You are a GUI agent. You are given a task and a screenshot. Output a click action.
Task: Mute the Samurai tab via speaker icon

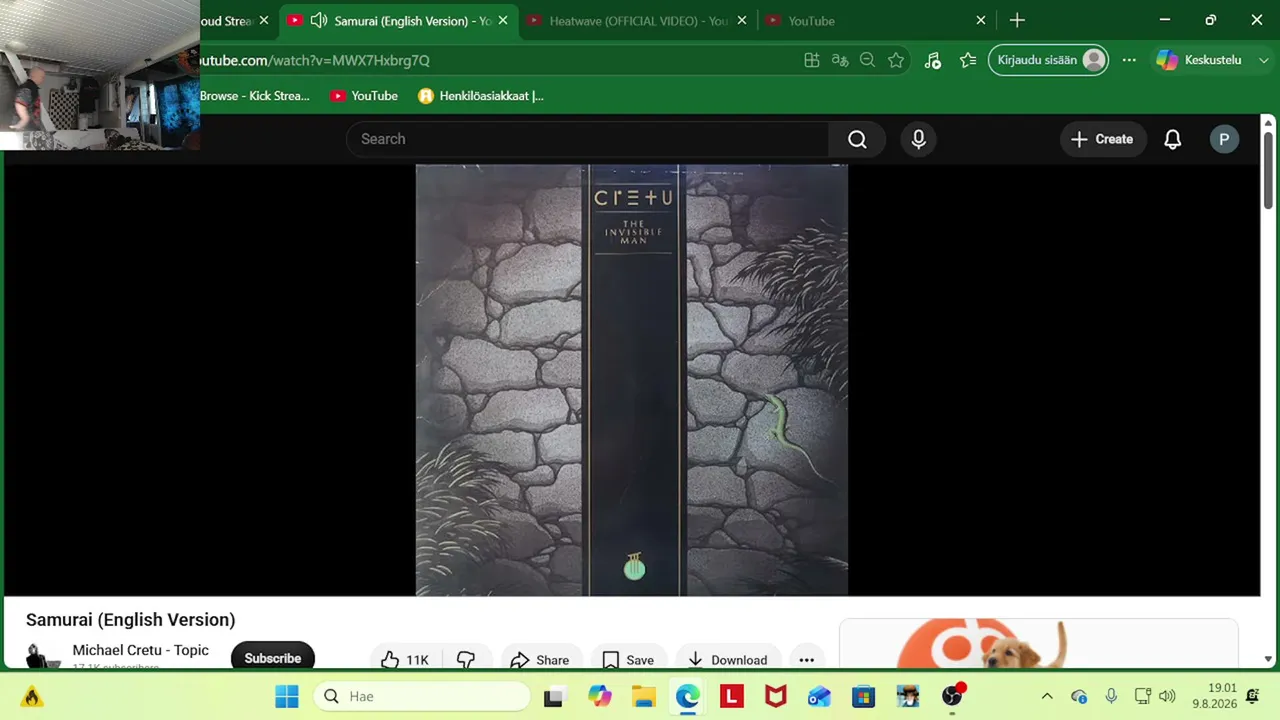(319, 20)
